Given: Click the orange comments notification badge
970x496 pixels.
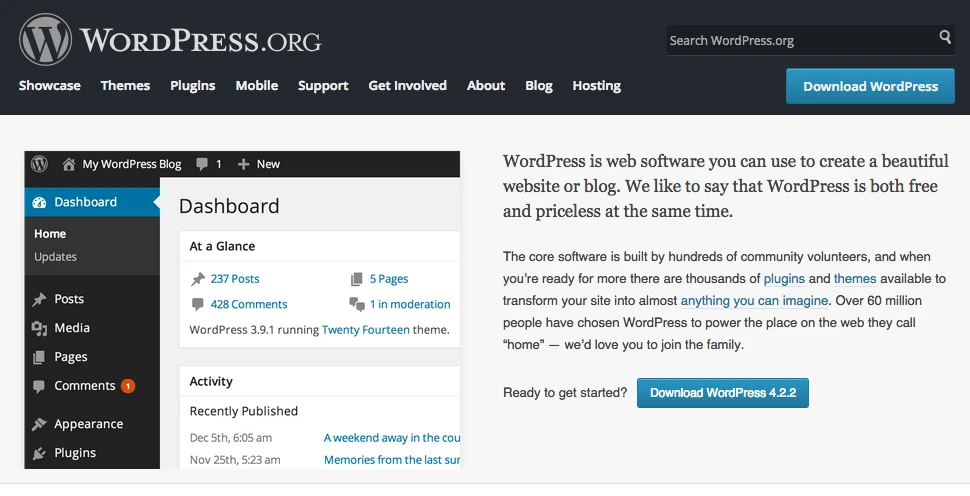Looking at the screenshot, I should pos(128,386).
